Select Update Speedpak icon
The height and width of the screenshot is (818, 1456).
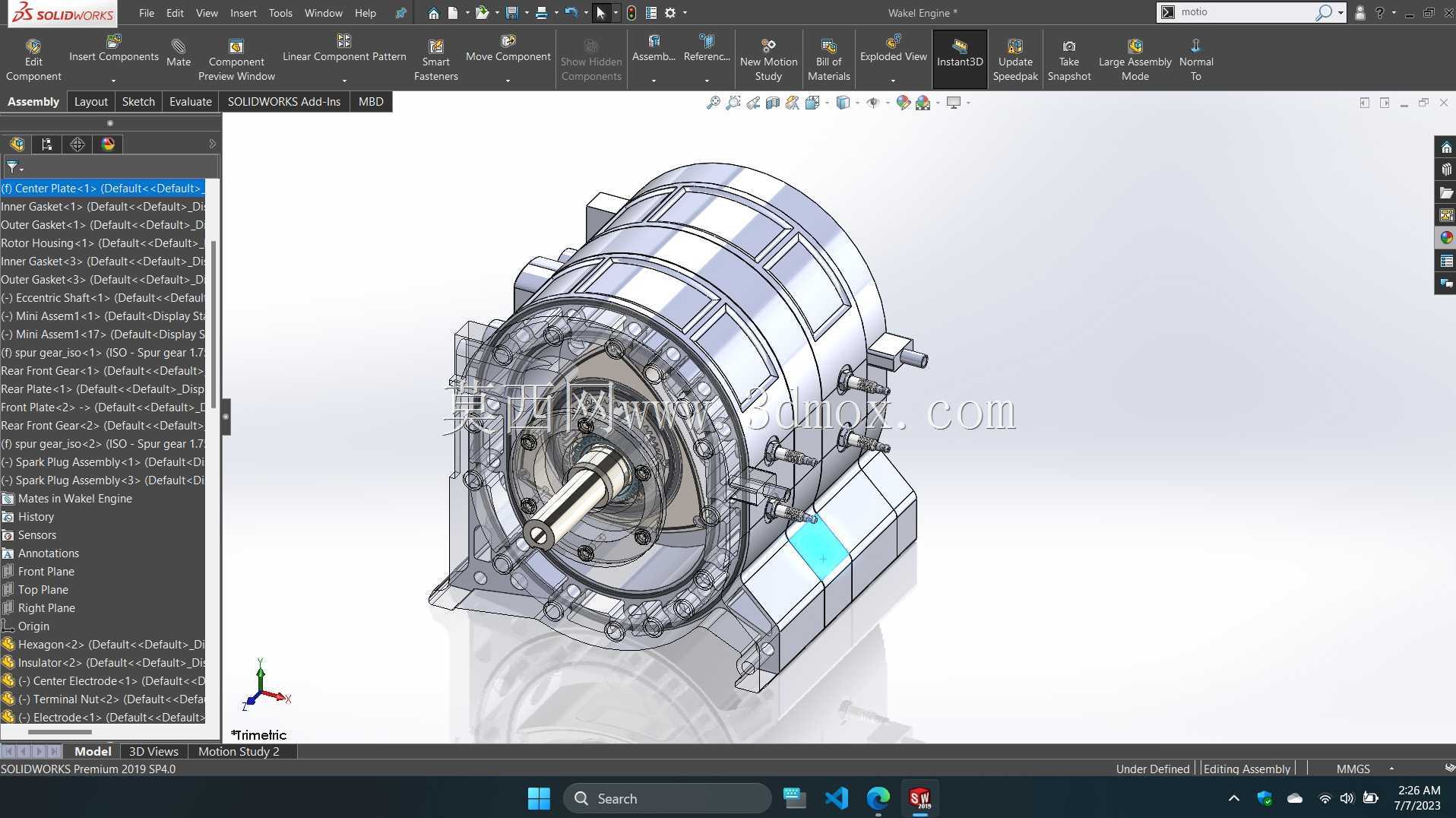coord(1014,46)
